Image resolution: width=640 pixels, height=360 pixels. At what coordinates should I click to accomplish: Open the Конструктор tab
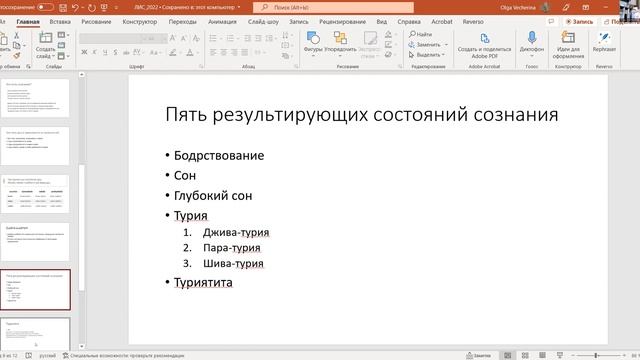[x=140, y=22]
